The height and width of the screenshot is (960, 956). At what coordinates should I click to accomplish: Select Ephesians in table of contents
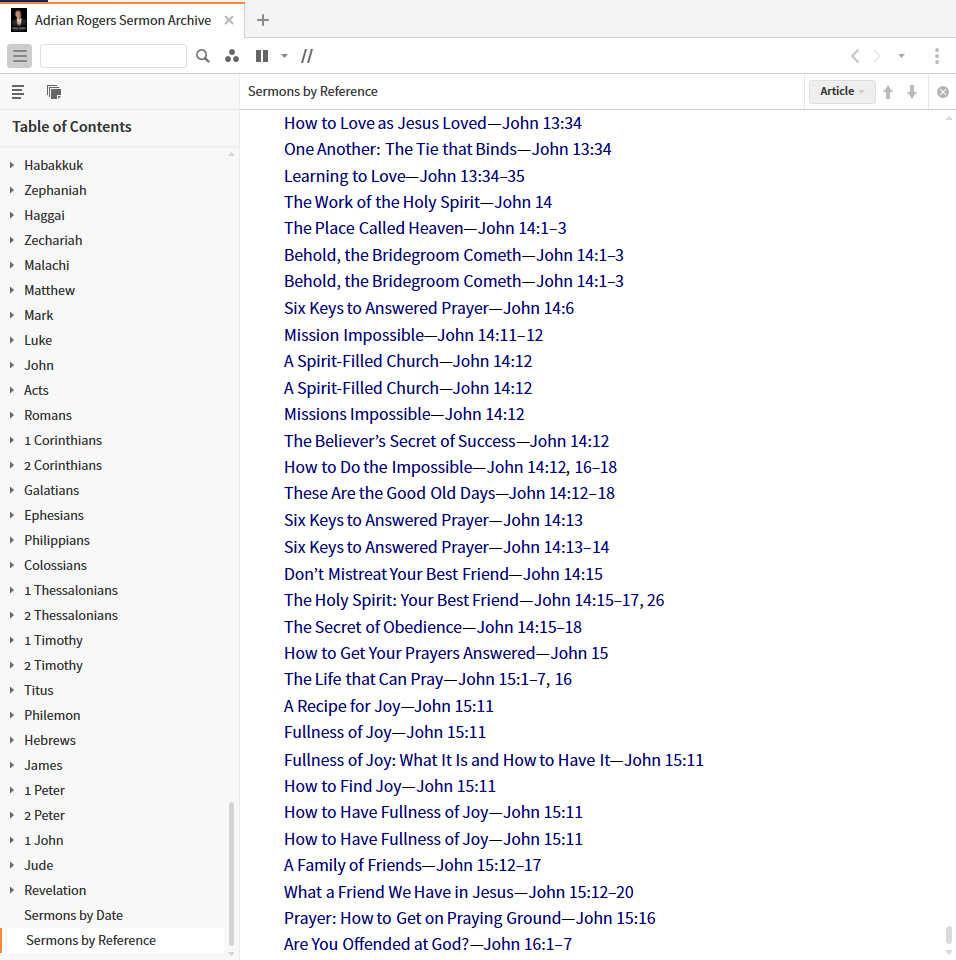click(x=54, y=516)
